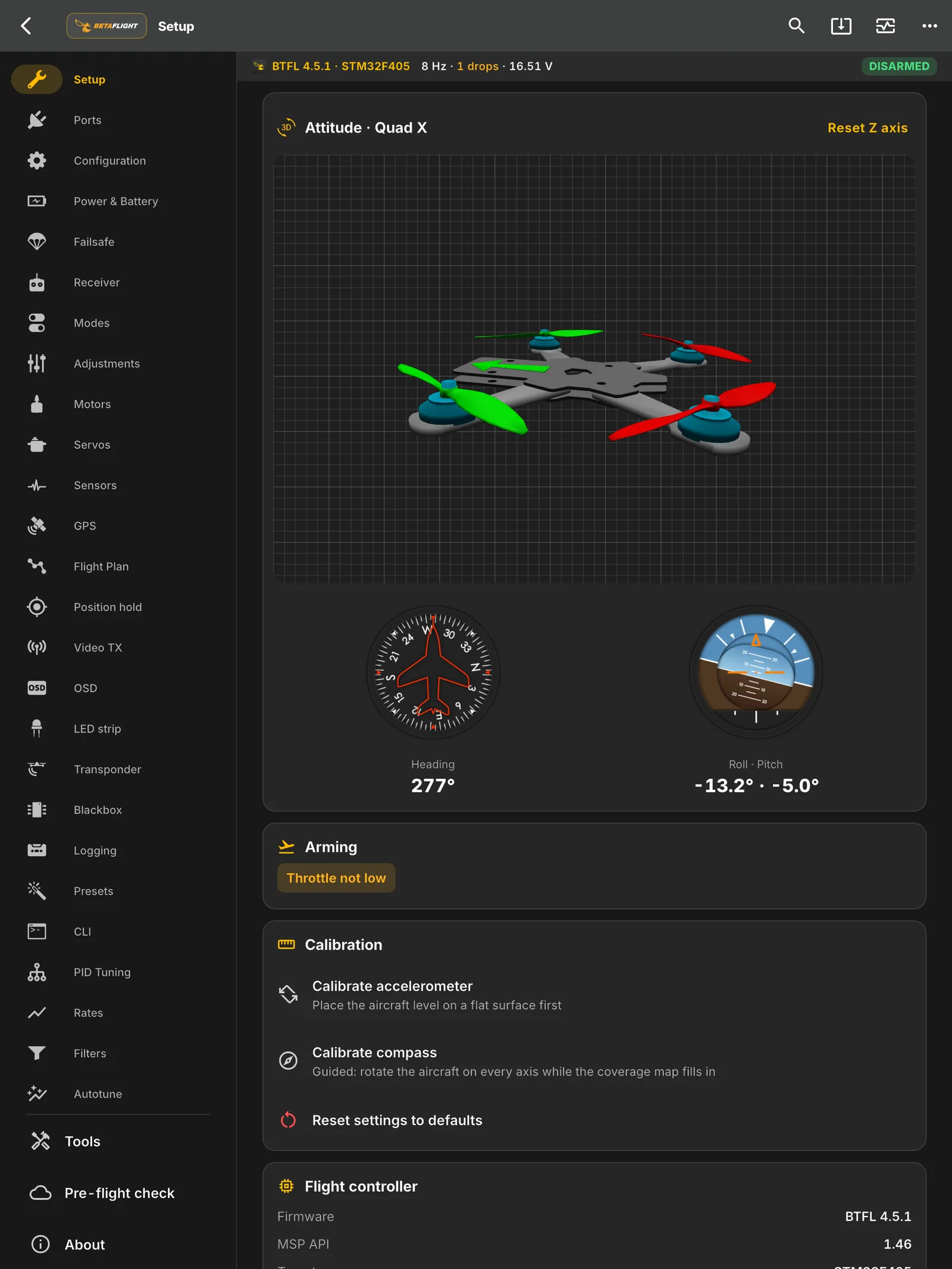Select the Video TX antenna icon
This screenshot has height=1269, width=952.
pos(37,647)
